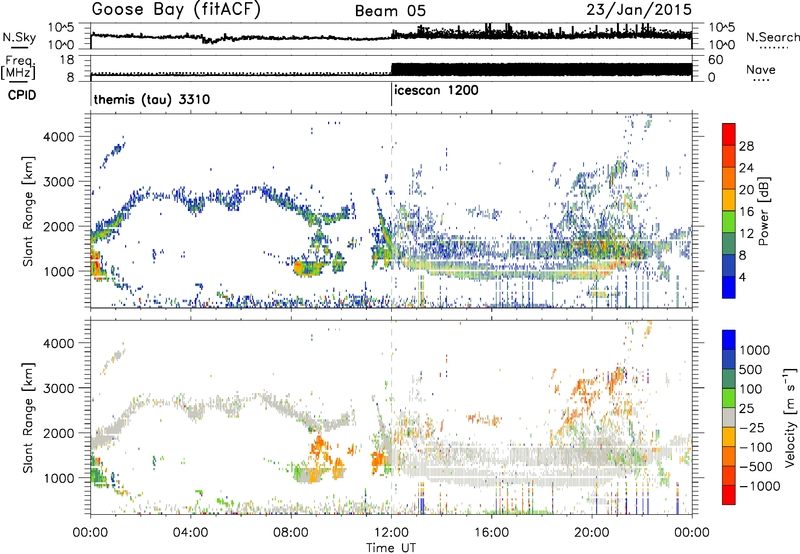Viewport: 800px width, 554px height.
Task: Click the 'Velocity [m s-1]' colorbar label
Action: pos(790,417)
